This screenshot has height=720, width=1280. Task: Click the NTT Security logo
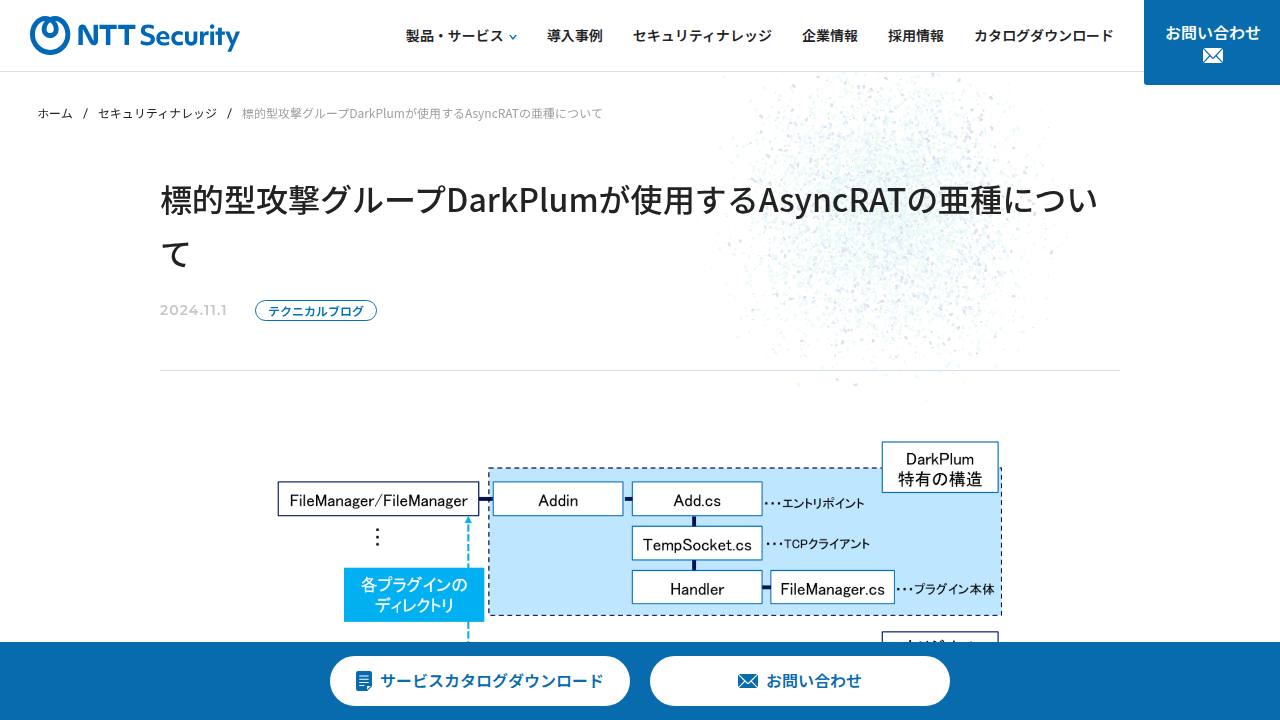[x=135, y=35]
